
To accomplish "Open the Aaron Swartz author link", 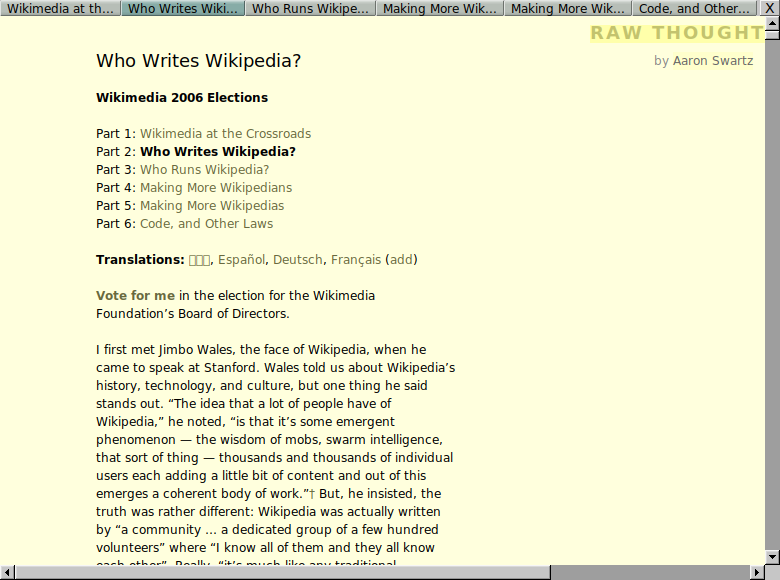I will click(713, 61).
